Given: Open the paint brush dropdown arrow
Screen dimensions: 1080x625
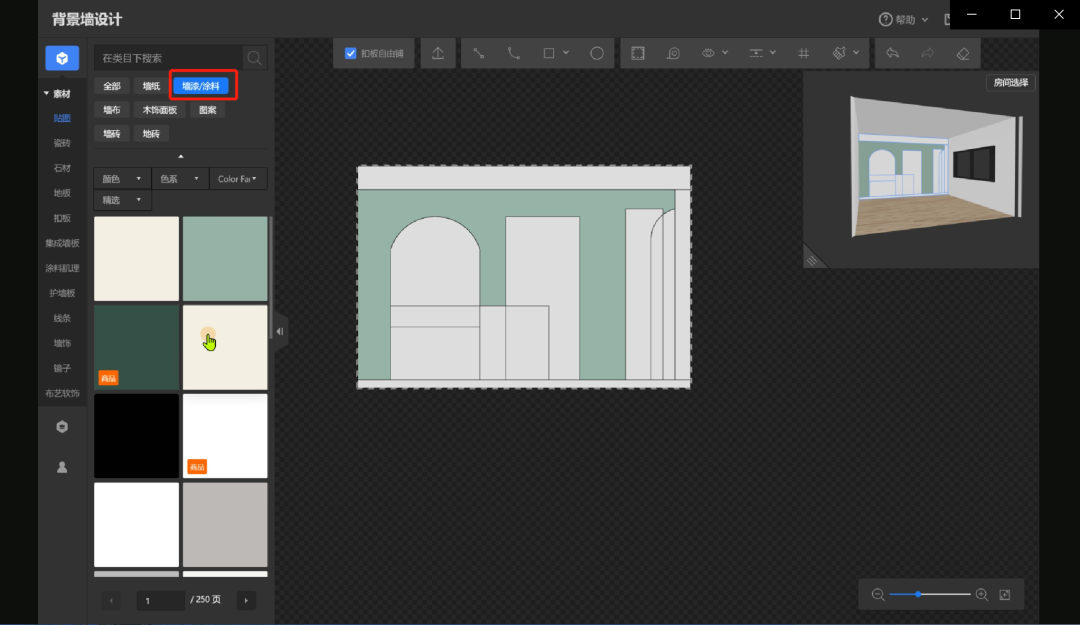Looking at the screenshot, I should pyautogui.click(x=856, y=53).
